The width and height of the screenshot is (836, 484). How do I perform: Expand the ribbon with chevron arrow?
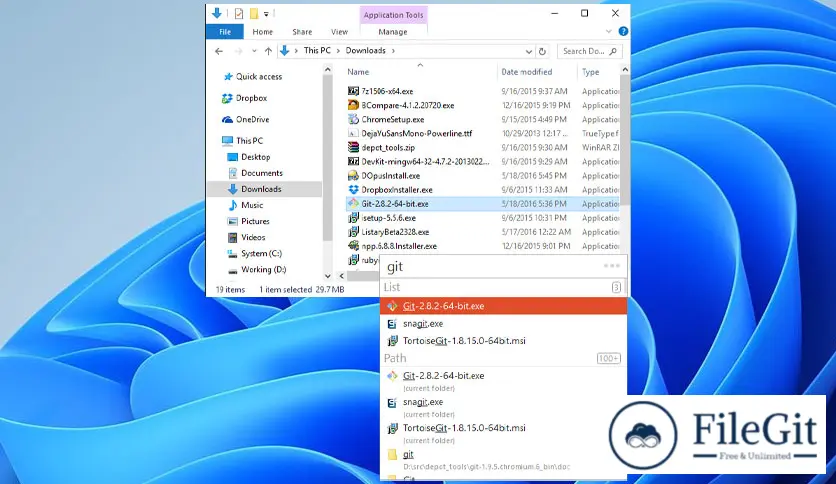coord(608,31)
